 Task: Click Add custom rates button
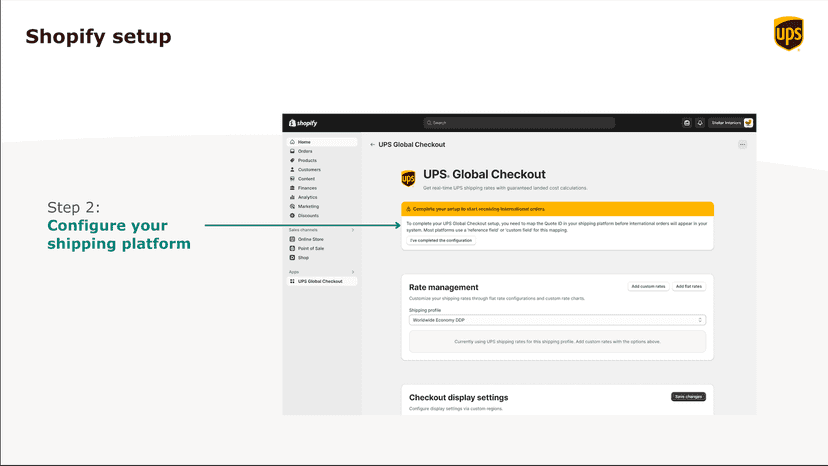tap(648, 286)
